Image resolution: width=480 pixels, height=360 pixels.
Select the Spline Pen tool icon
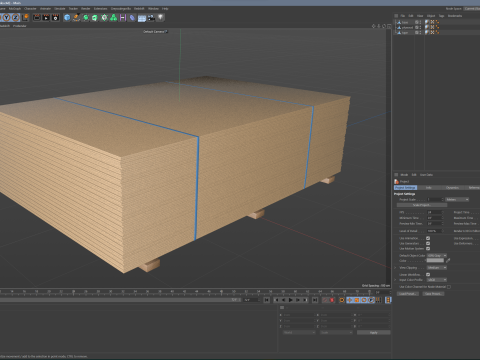click(76, 17)
